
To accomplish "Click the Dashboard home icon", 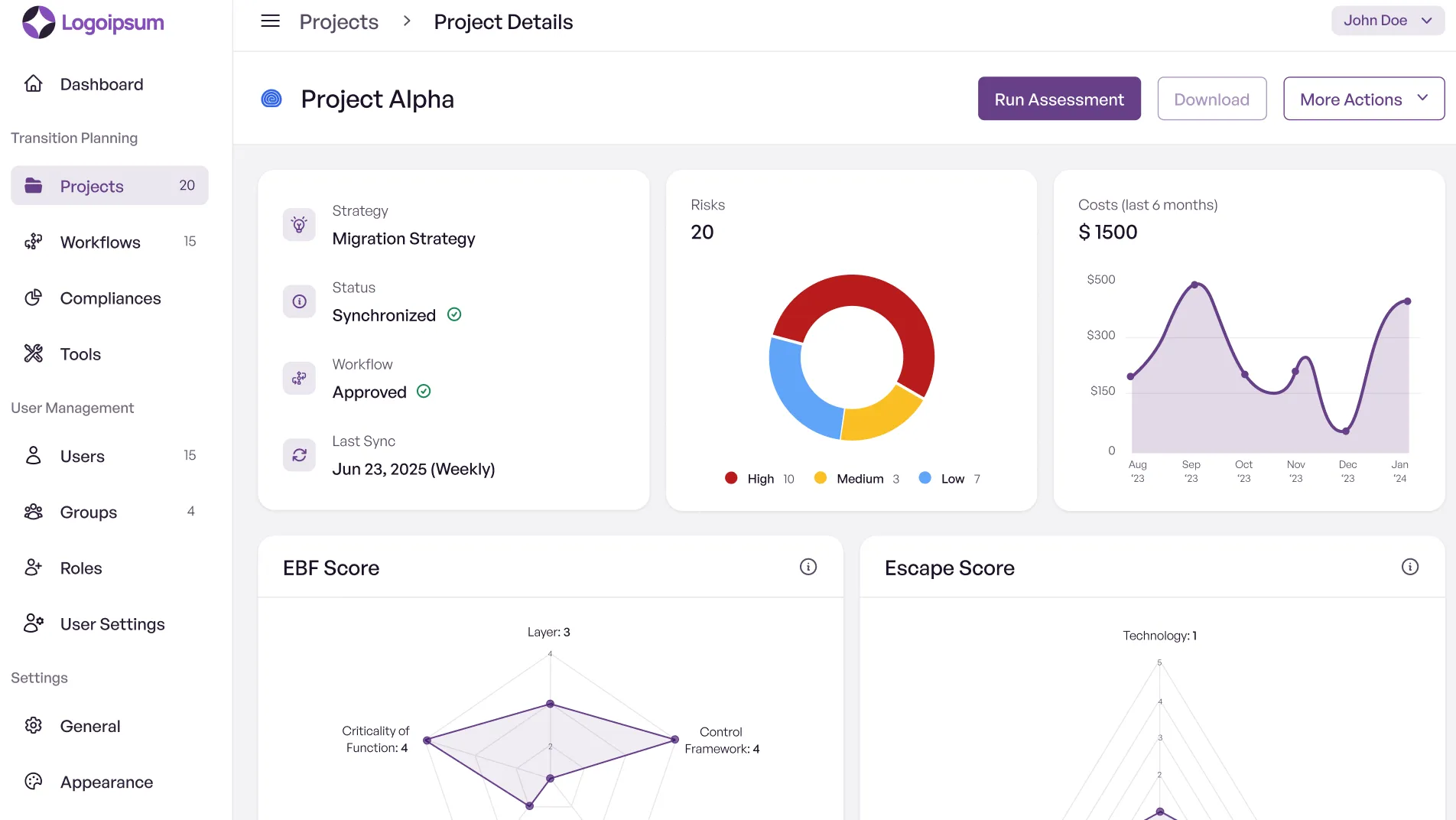I will point(34,83).
